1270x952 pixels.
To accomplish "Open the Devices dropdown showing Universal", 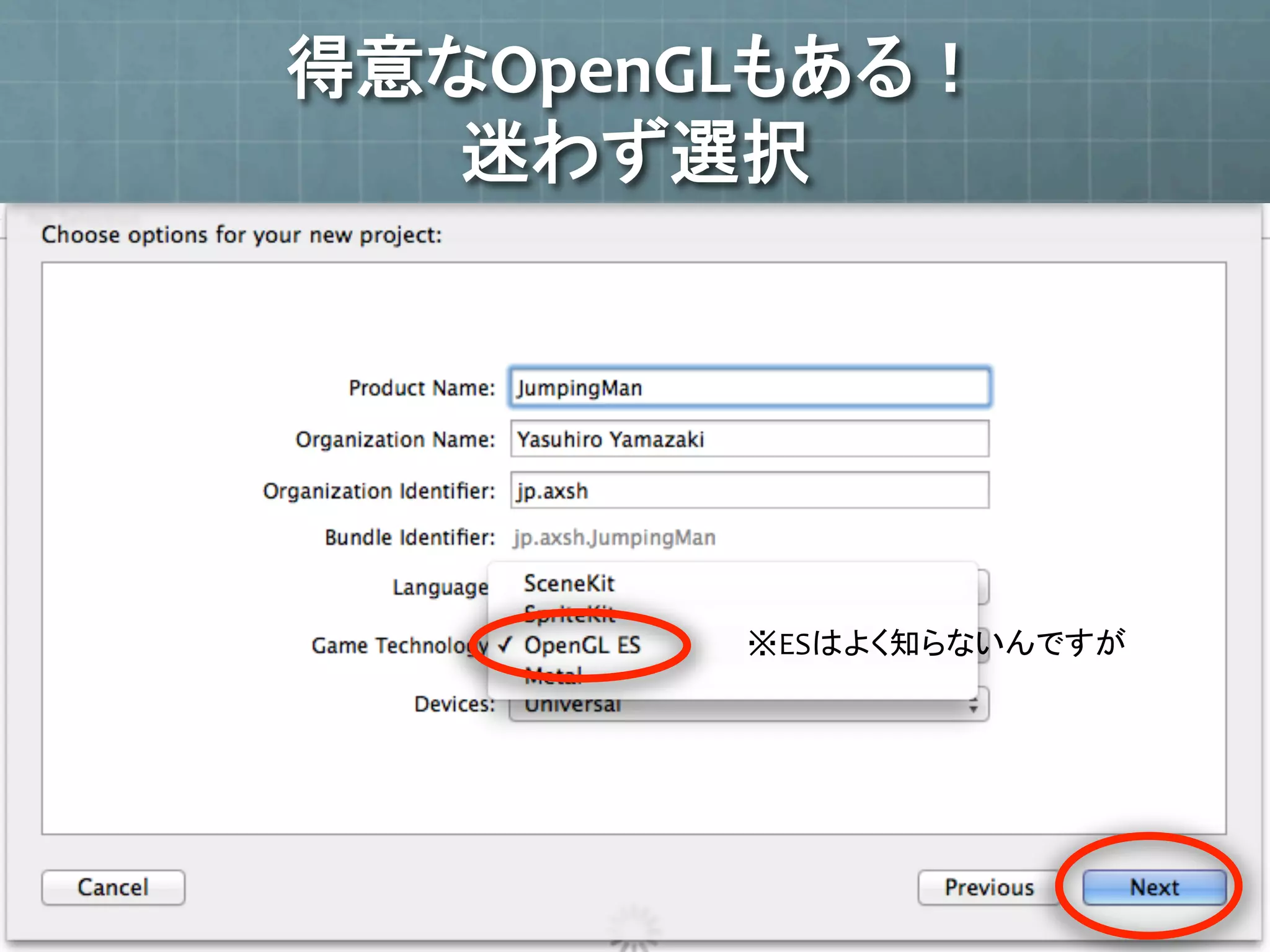I will point(749,705).
